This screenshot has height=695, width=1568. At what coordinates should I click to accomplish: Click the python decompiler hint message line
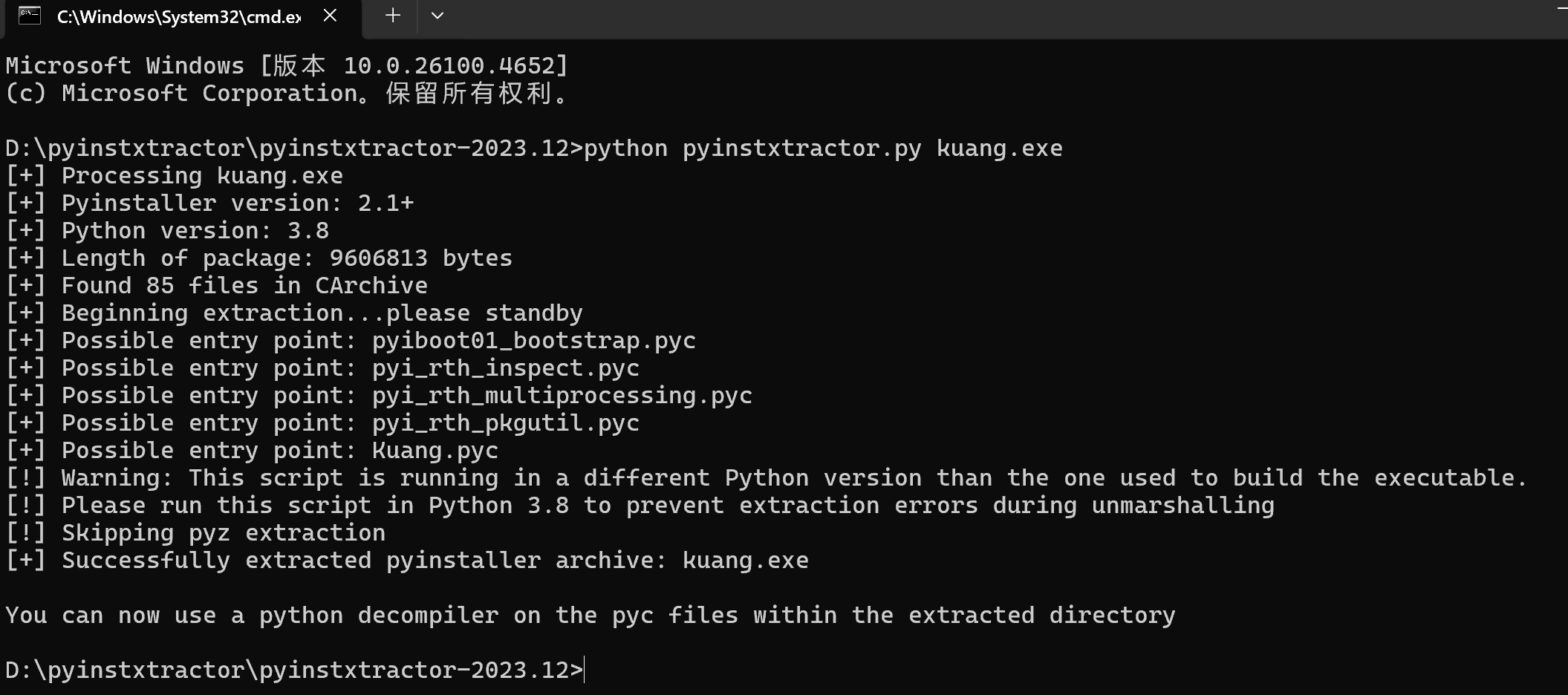pos(591,616)
